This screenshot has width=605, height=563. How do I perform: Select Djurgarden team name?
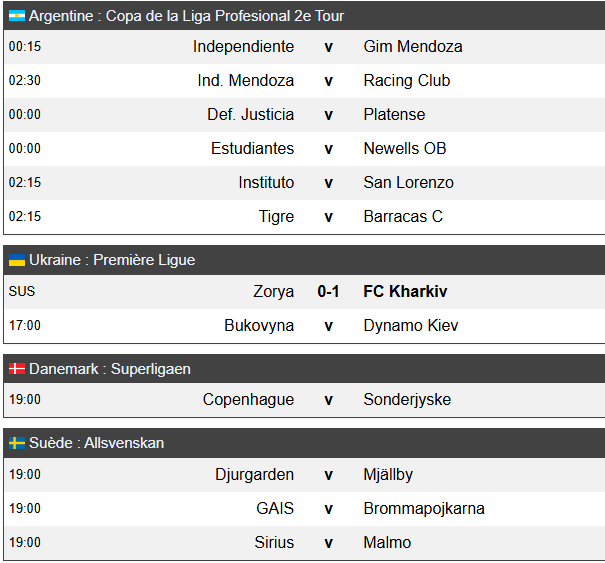255,475
